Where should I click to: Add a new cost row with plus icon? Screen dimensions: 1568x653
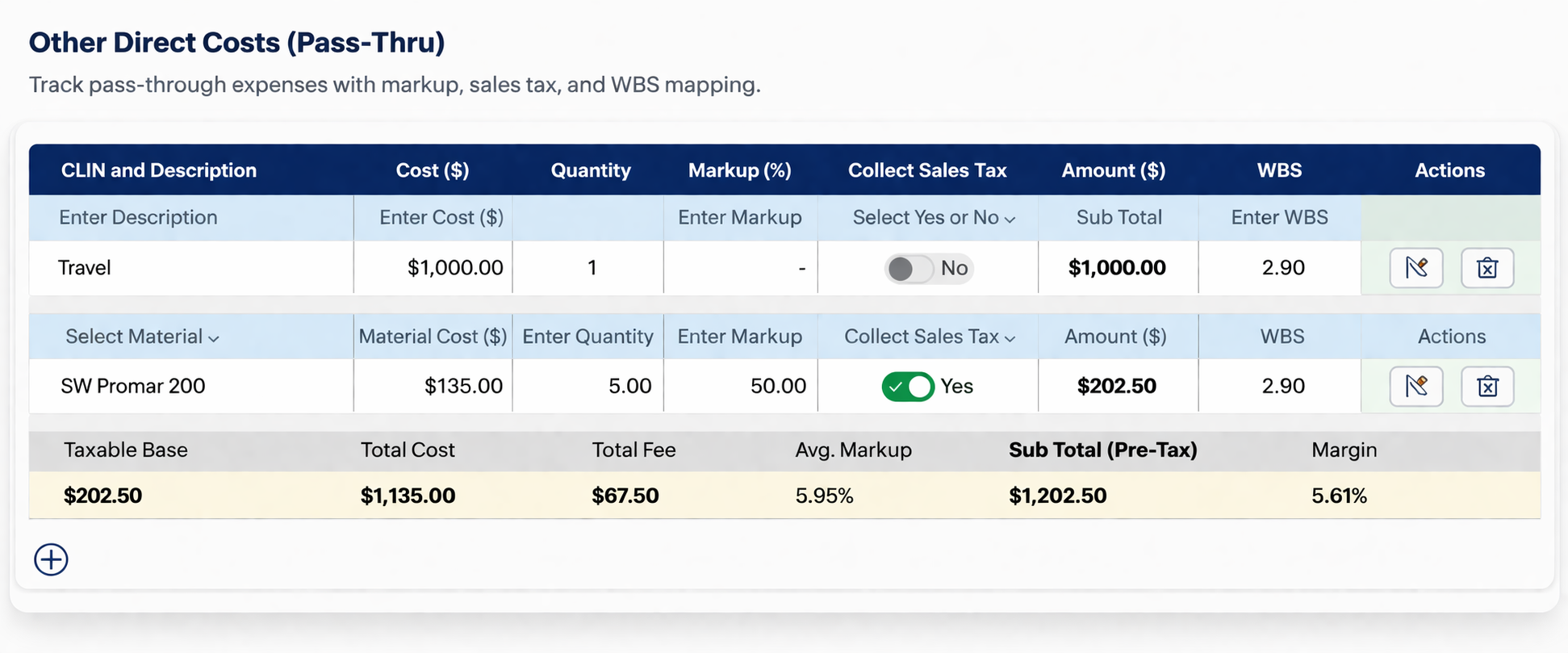(51, 559)
